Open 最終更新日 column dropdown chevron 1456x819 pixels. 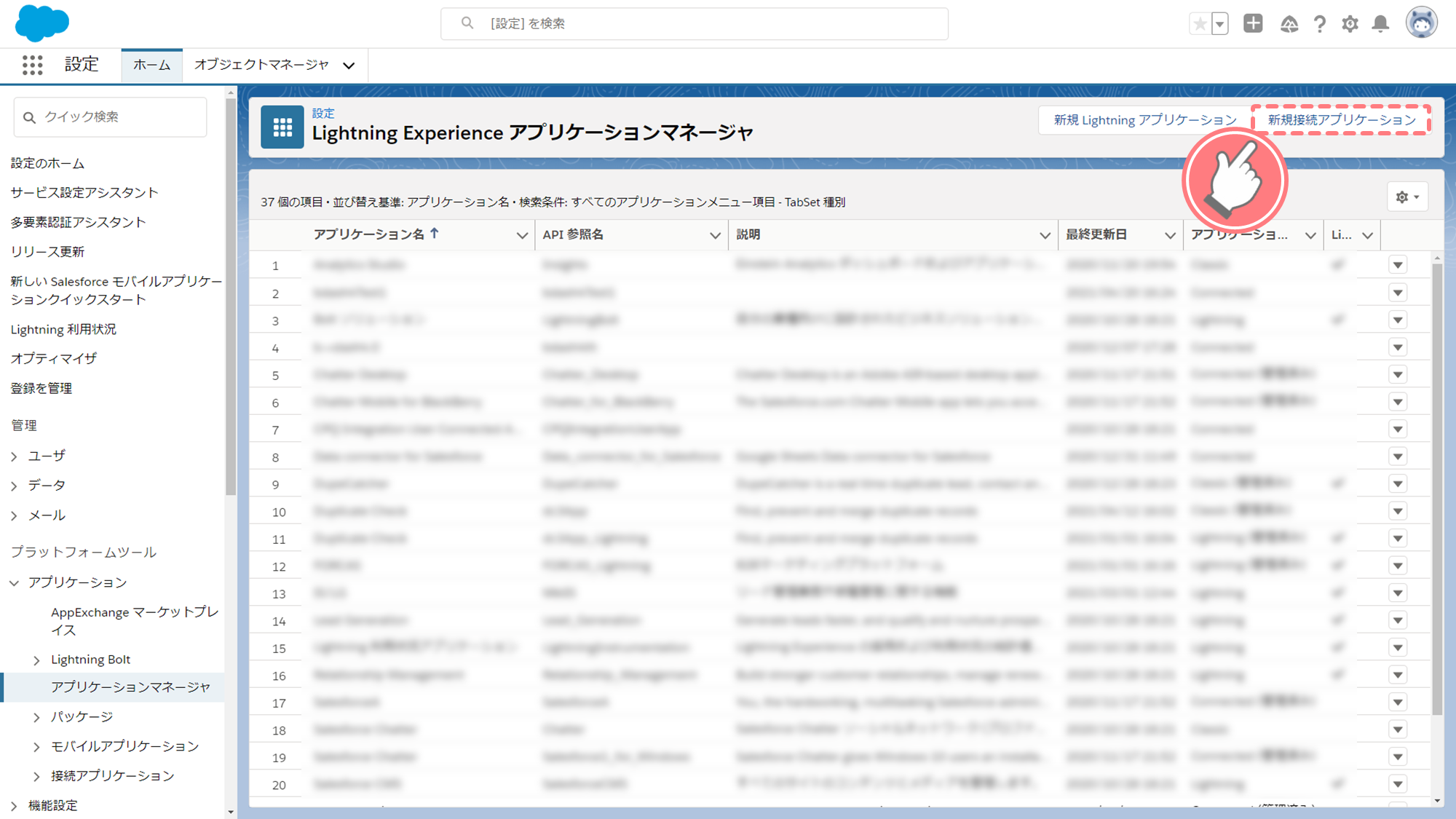tap(1169, 235)
